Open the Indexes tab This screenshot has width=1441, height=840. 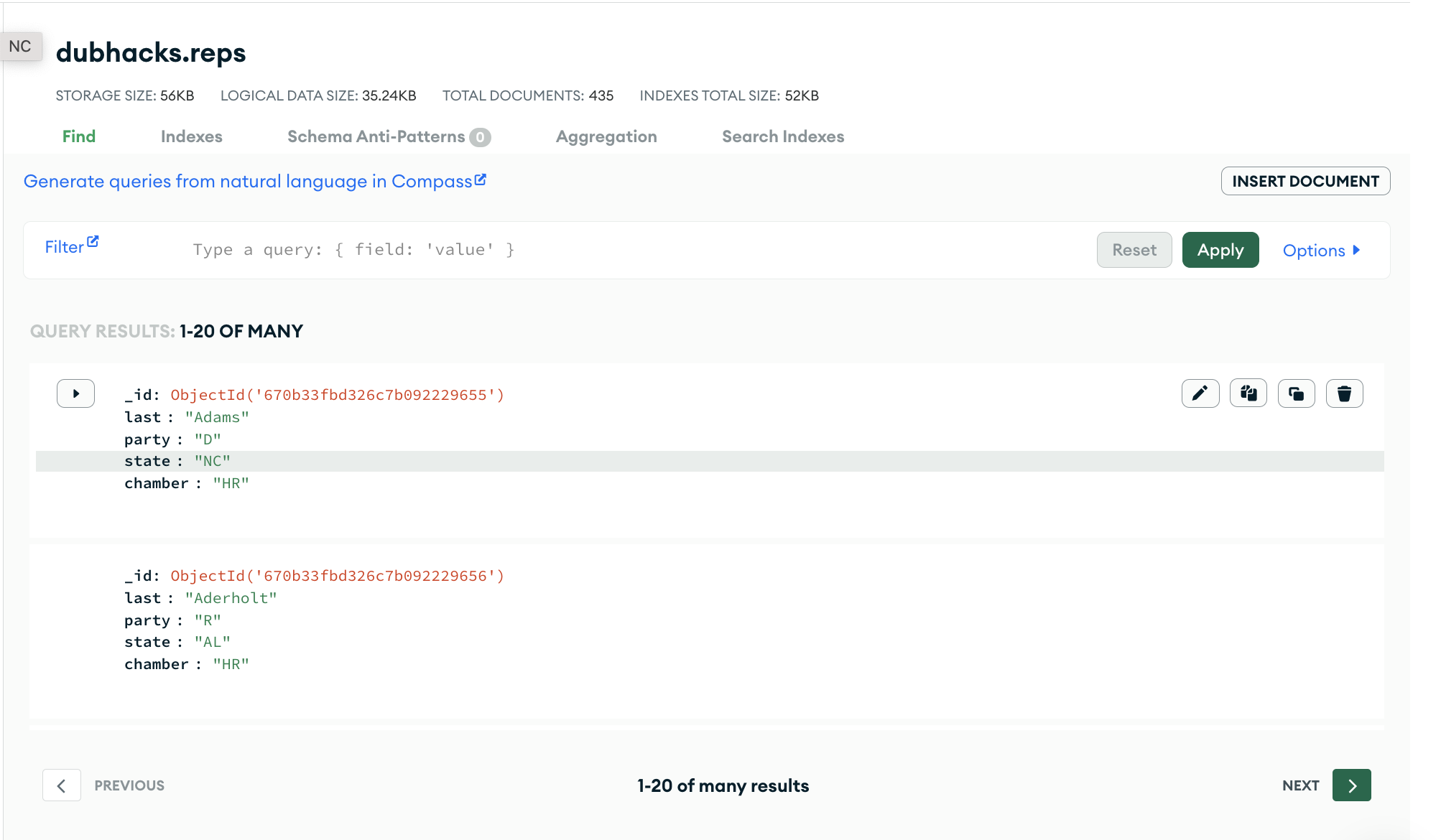coord(191,136)
